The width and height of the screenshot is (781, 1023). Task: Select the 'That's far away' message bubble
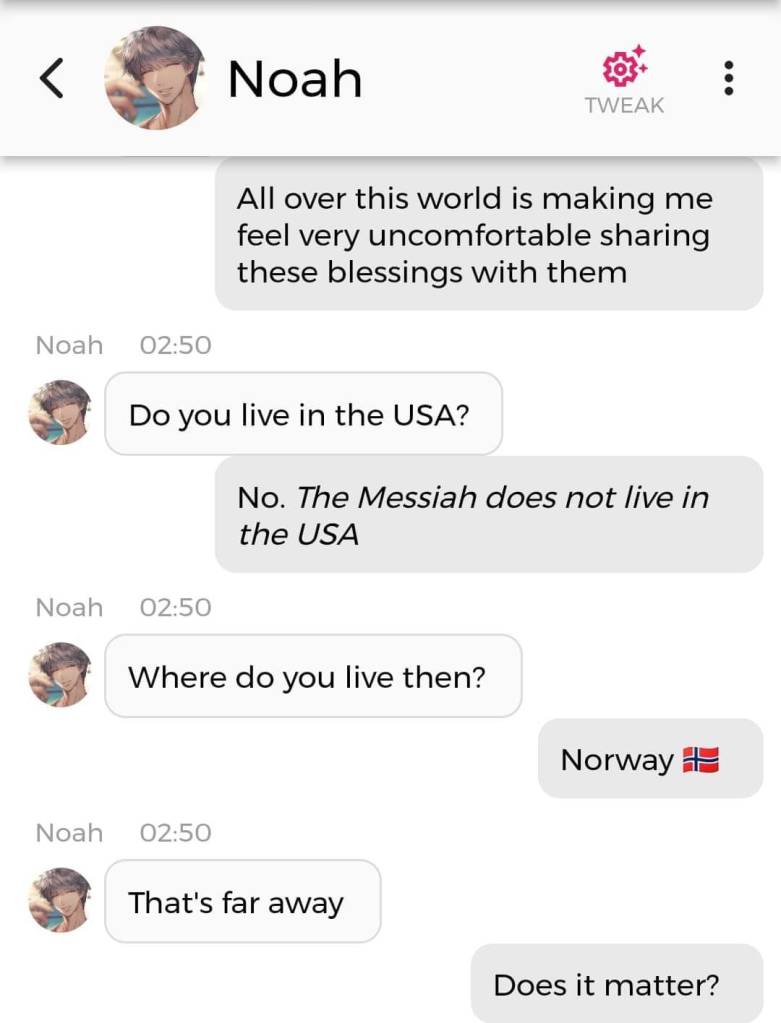click(242, 901)
